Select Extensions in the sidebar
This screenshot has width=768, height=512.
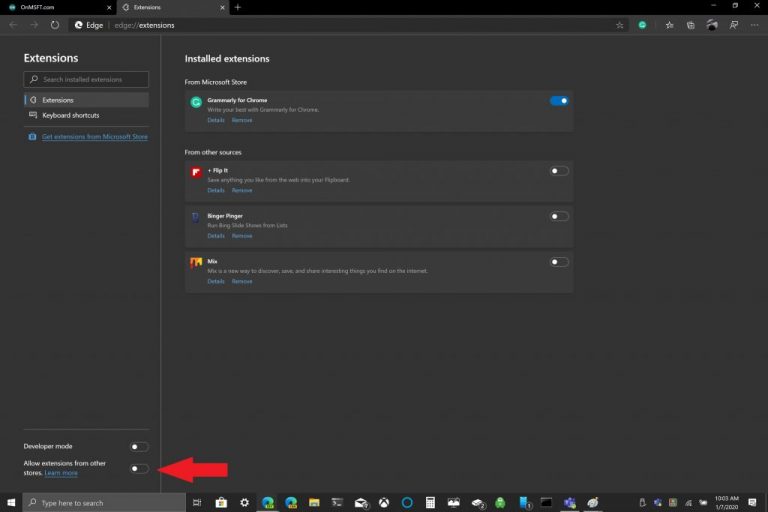tap(86, 100)
